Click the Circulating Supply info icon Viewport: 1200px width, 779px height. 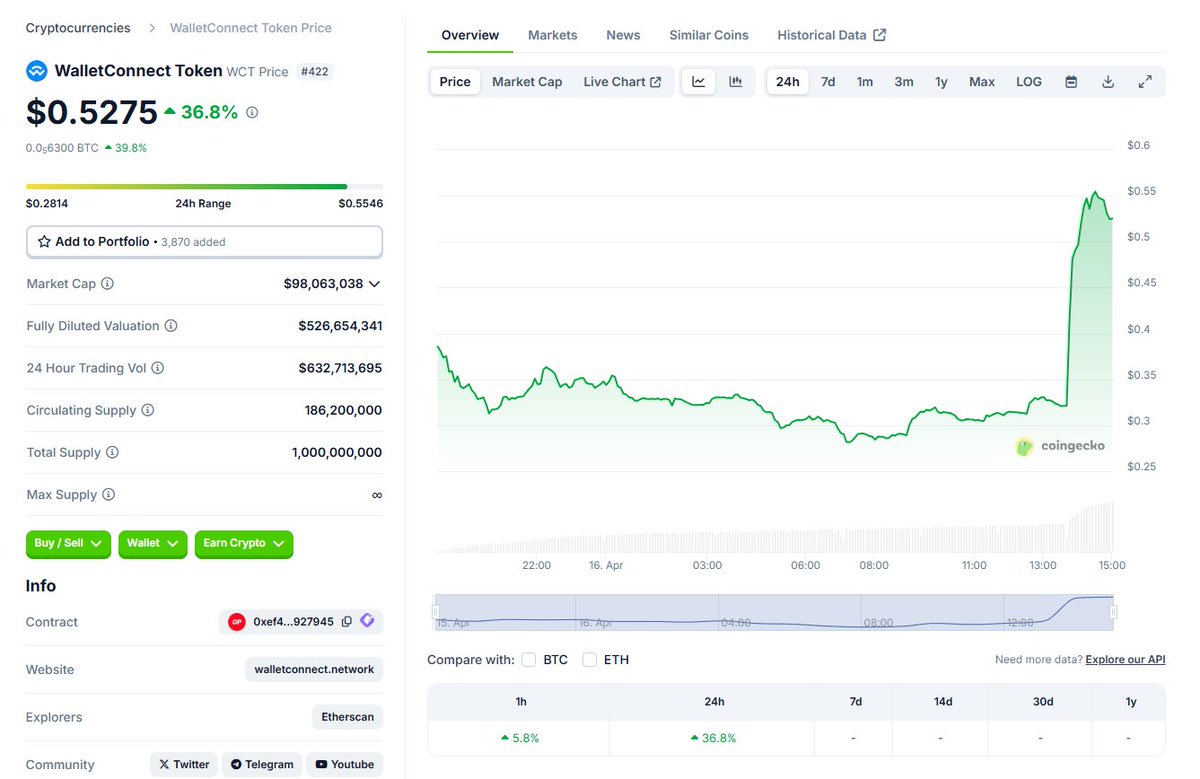point(148,410)
